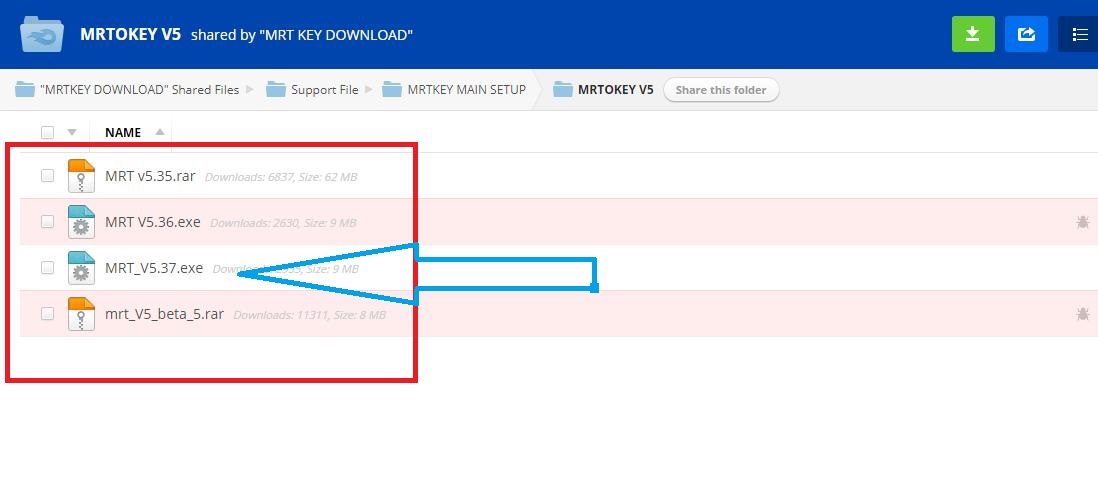Click folder icon beside Support File breadcrumb
This screenshot has height=485, width=1098.
pos(276,90)
